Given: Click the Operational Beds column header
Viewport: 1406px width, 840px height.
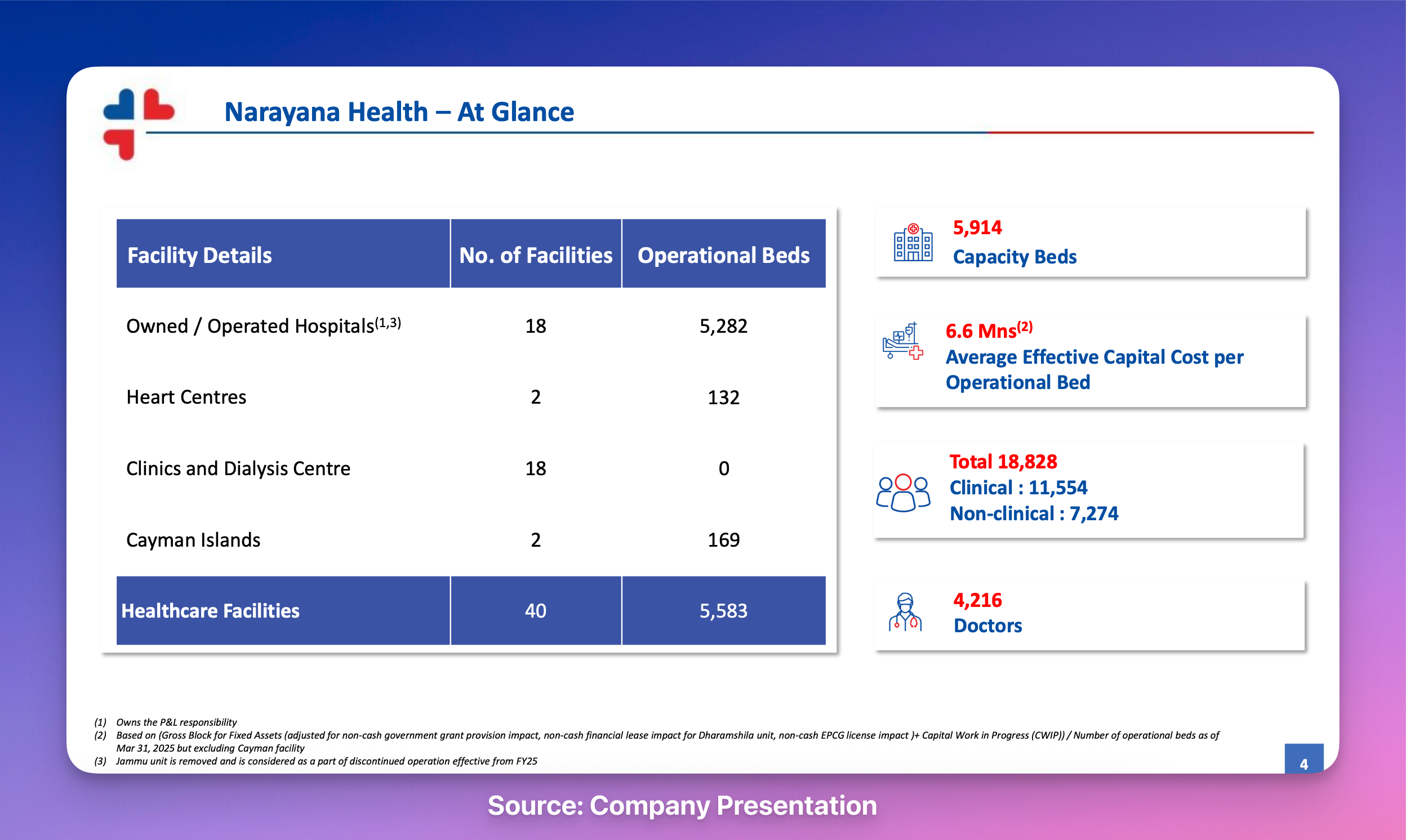Looking at the screenshot, I should coord(723,255).
